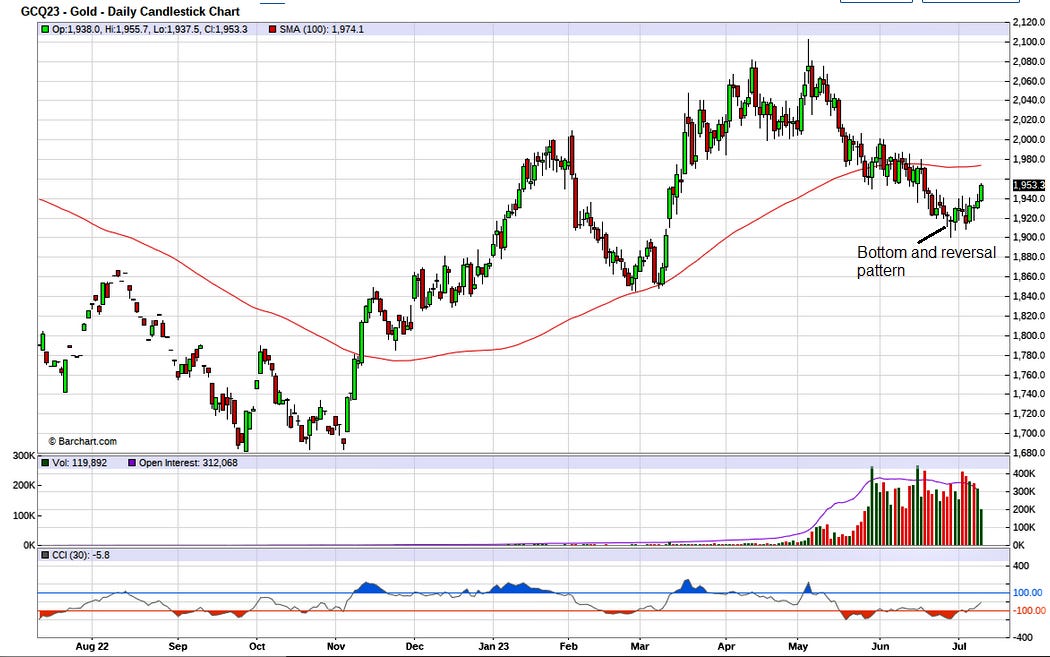The image size is (1050, 657).
Task: Click the Sep date axis label
Action: pyautogui.click(x=177, y=646)
